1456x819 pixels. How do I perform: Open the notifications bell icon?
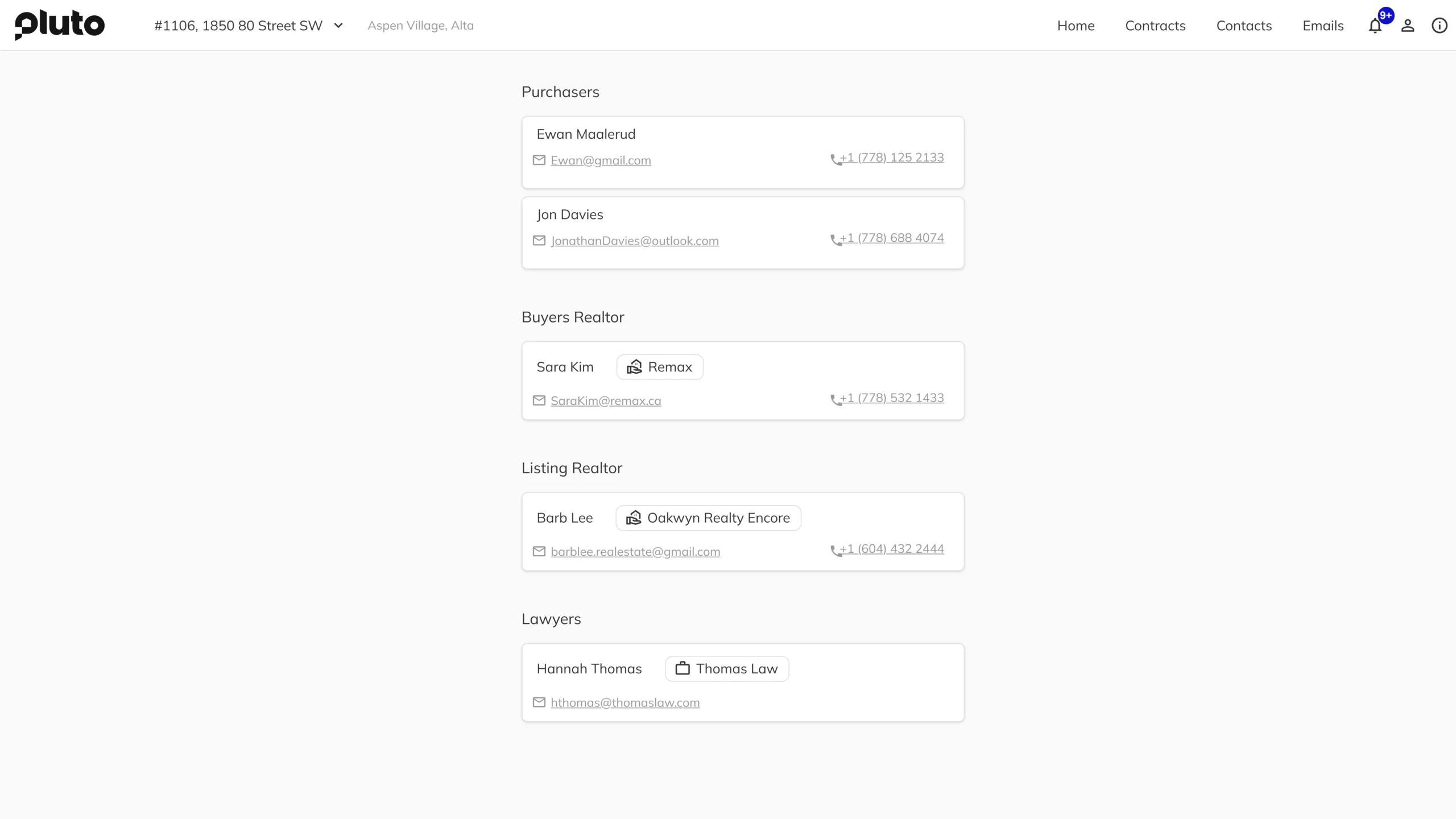coord(1375,26)
